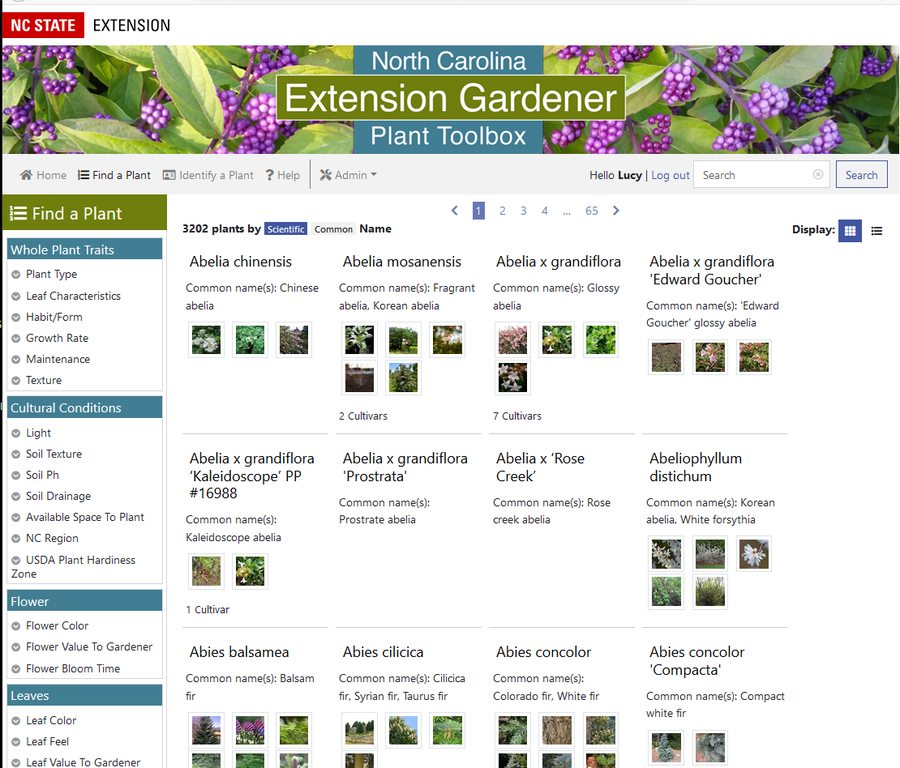Open the first Abelia chinensis thumbnail
Viewport: 900px width, 768px height.
click(x=206, y=339)
